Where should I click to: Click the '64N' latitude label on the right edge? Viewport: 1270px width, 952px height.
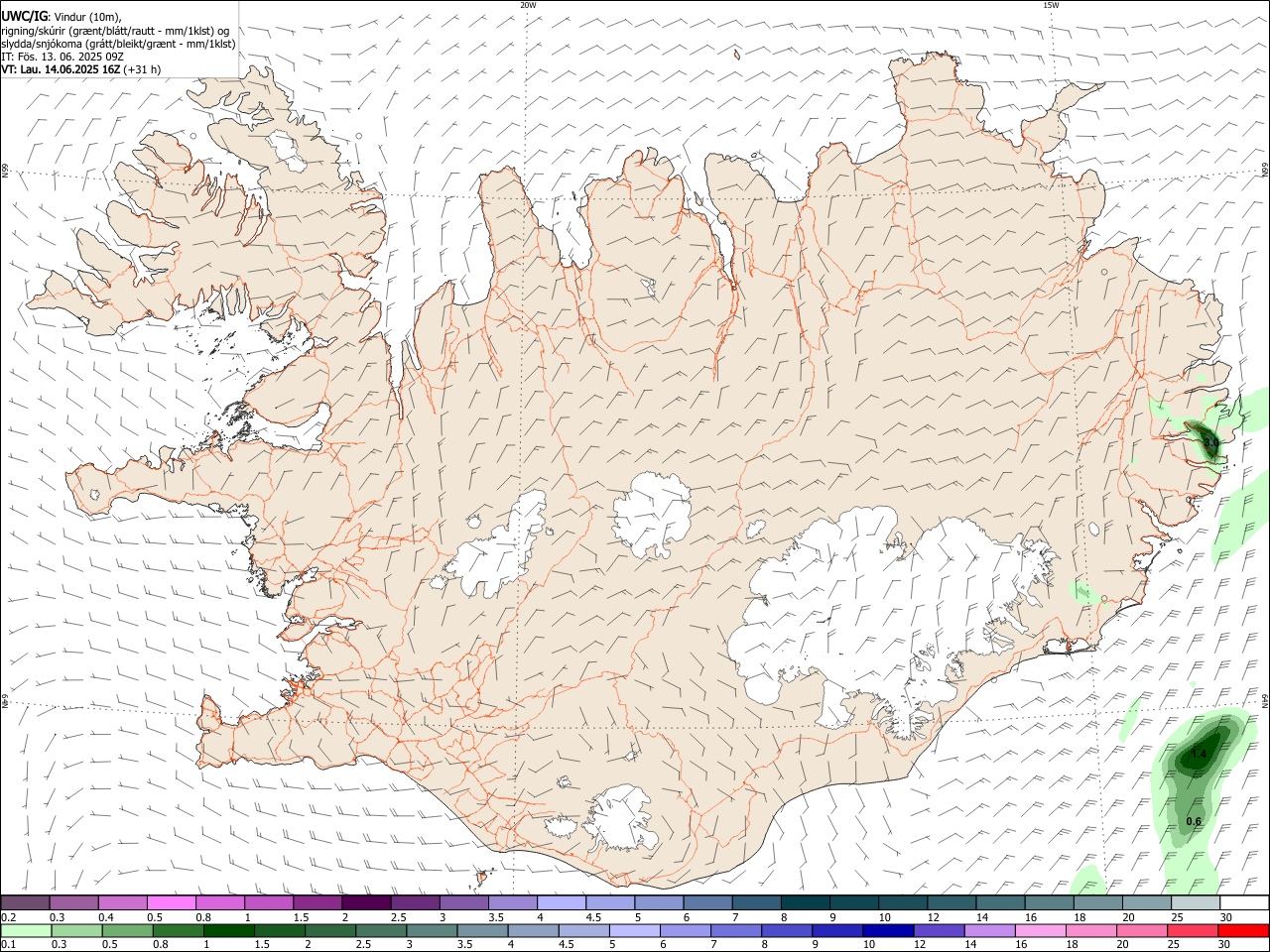tap(1265, 701)
